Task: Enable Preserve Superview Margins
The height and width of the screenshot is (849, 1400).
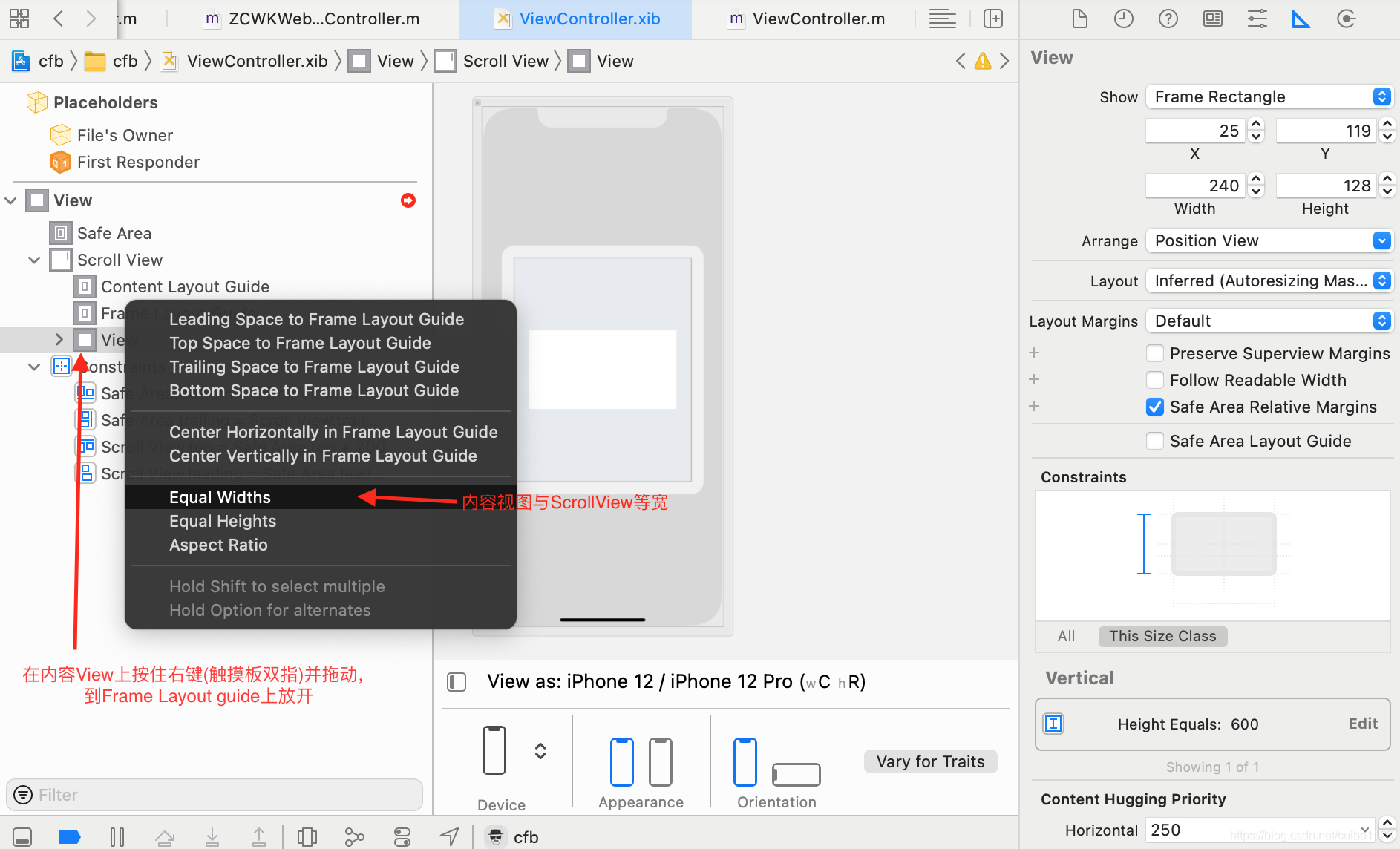Action: (1155, 353)
